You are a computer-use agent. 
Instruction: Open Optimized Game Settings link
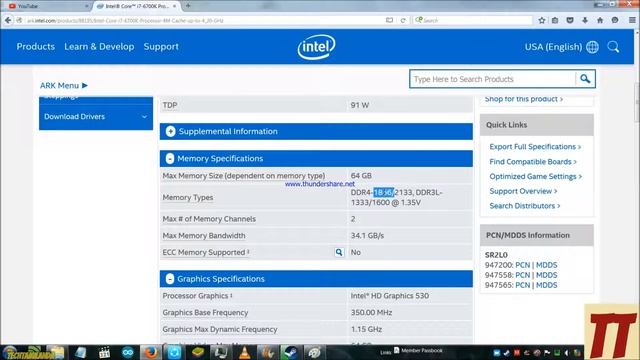pos(536,176)
